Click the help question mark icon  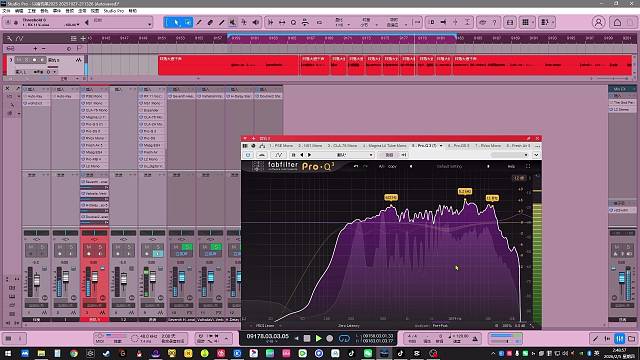click(494, 22)
